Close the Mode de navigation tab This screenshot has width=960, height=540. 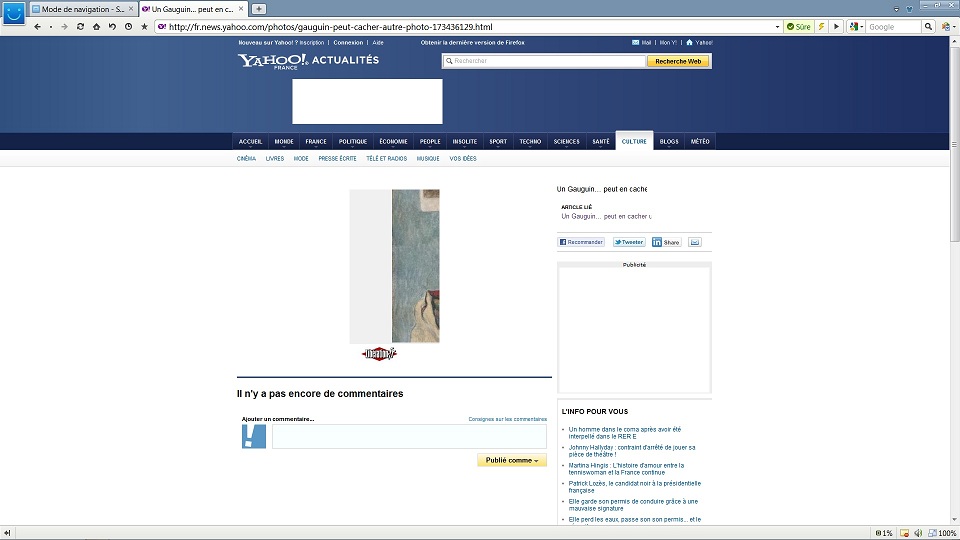click(130, 9)
